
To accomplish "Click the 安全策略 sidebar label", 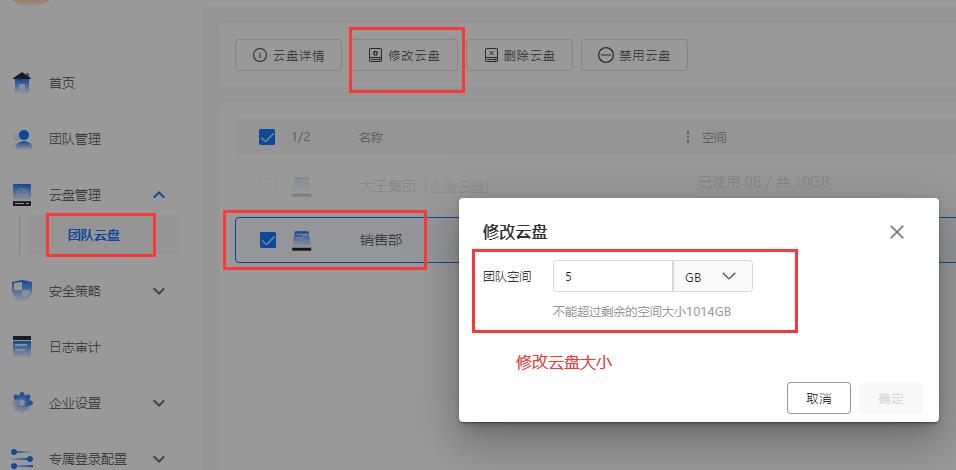I will 75,291.
